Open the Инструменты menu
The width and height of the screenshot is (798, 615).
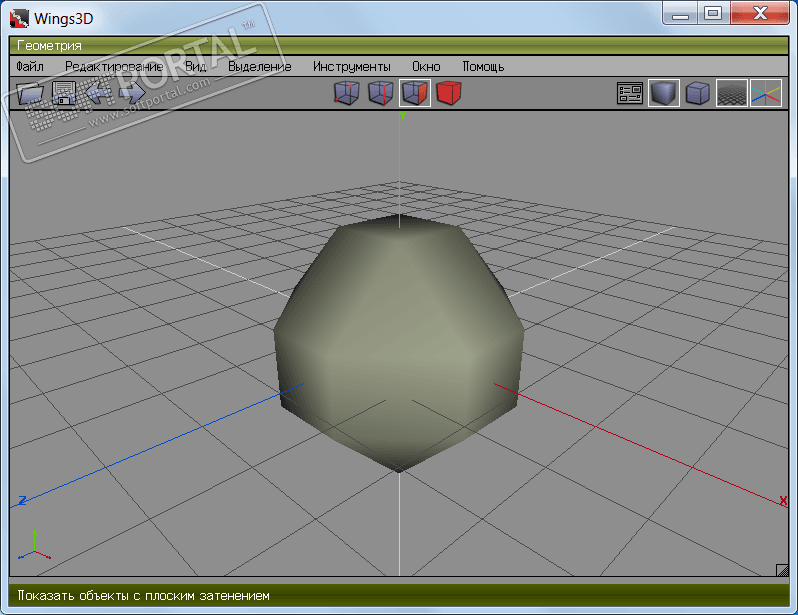352,67
